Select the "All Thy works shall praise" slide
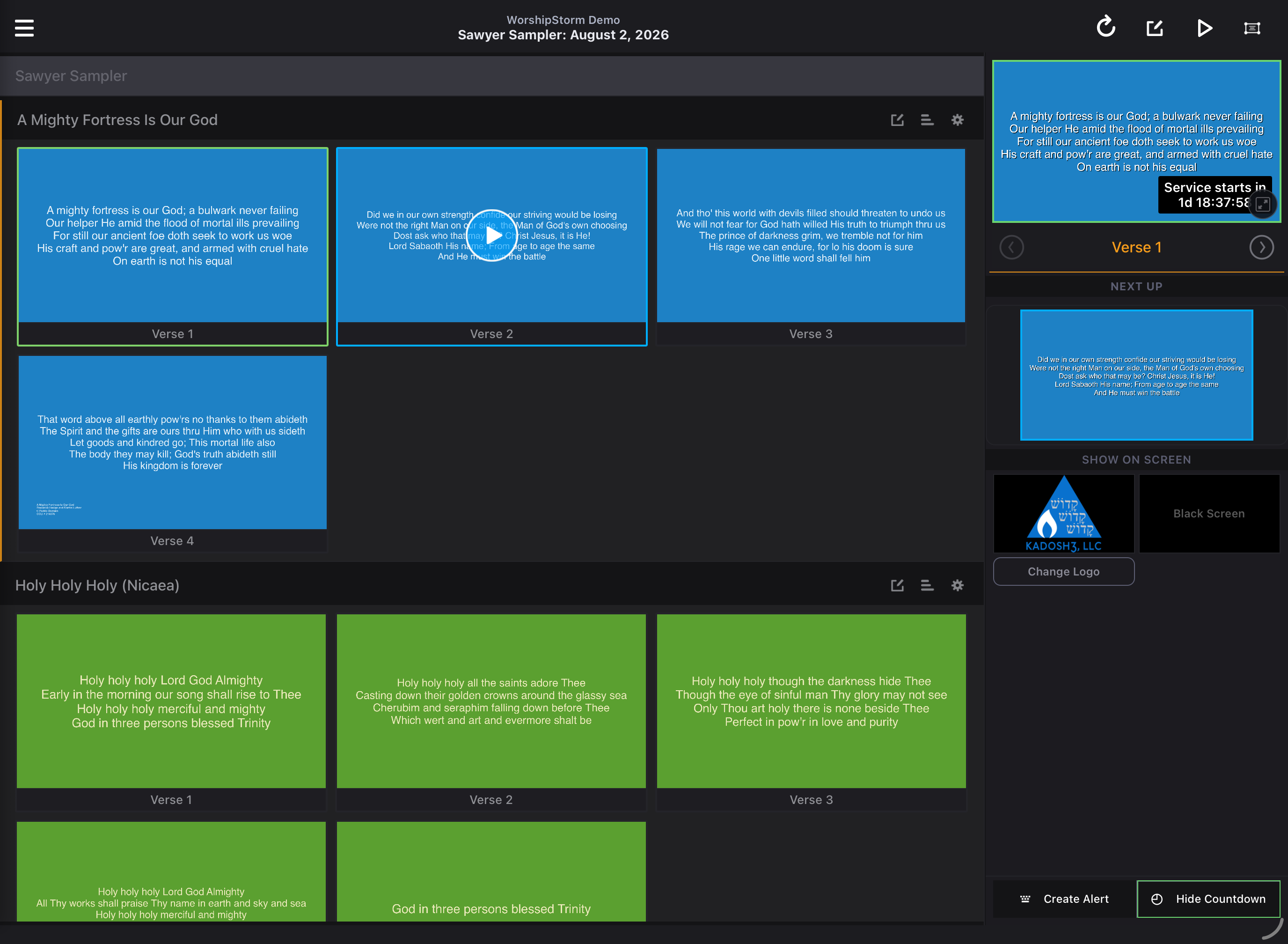This screenshot has width=1288, height=944. pyautogui.click(x=171, y=871)
